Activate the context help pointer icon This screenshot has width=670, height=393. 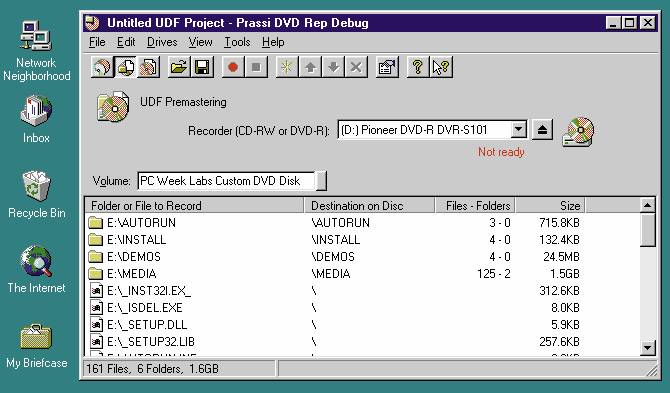coord(441,67)
